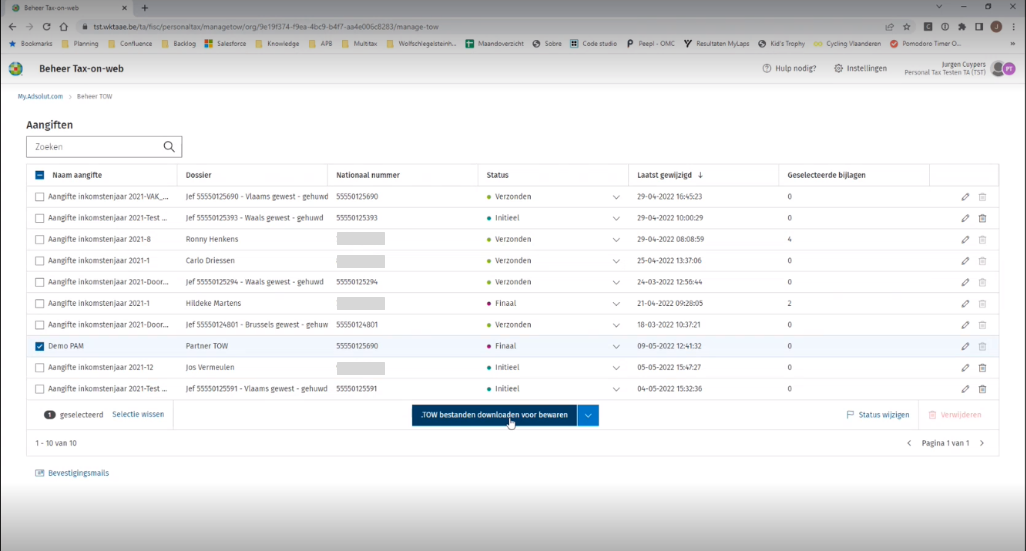Image resolution: width=1026 pixels, height=551 pixels.
Task: Expand status dropdown for Carlo Driessen row
Action: [616, 261]
